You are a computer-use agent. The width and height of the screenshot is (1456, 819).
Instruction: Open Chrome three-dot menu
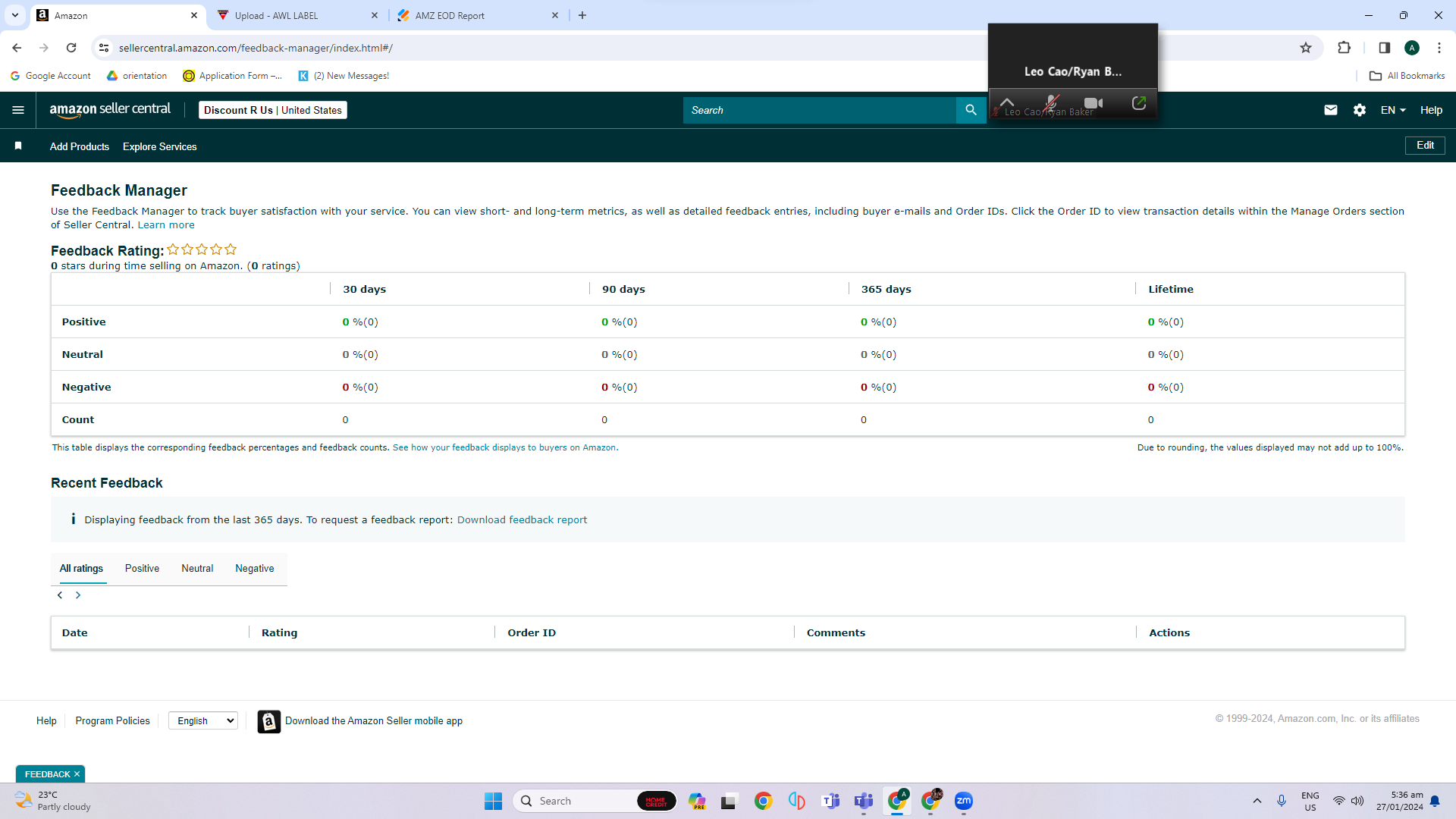[1439, 48]
